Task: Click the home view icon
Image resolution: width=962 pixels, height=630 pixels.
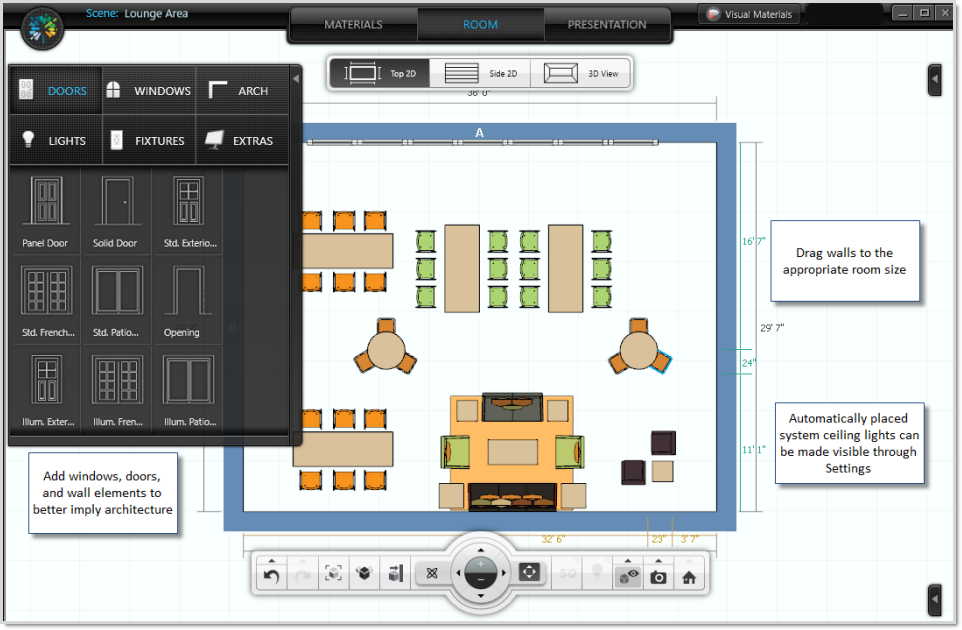Action: [689, 576]
